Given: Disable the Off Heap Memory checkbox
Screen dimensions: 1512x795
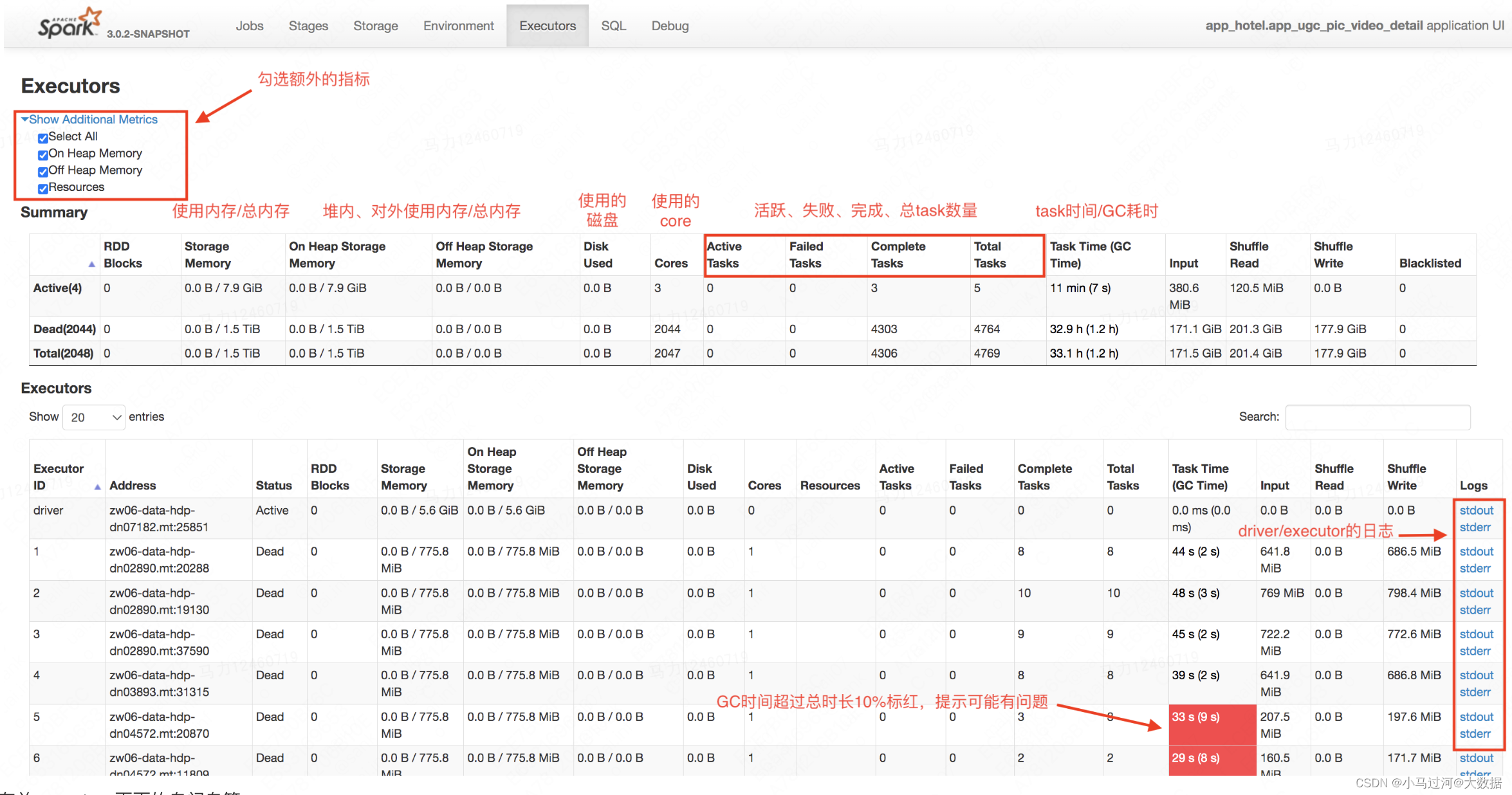Looking at the screenshot, I should click(42, 172).
